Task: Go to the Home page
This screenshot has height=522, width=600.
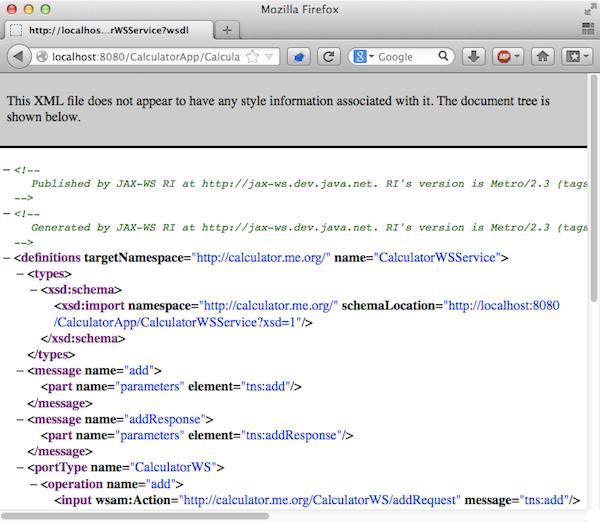Action: pyautogui.click(x=543, y=57)
